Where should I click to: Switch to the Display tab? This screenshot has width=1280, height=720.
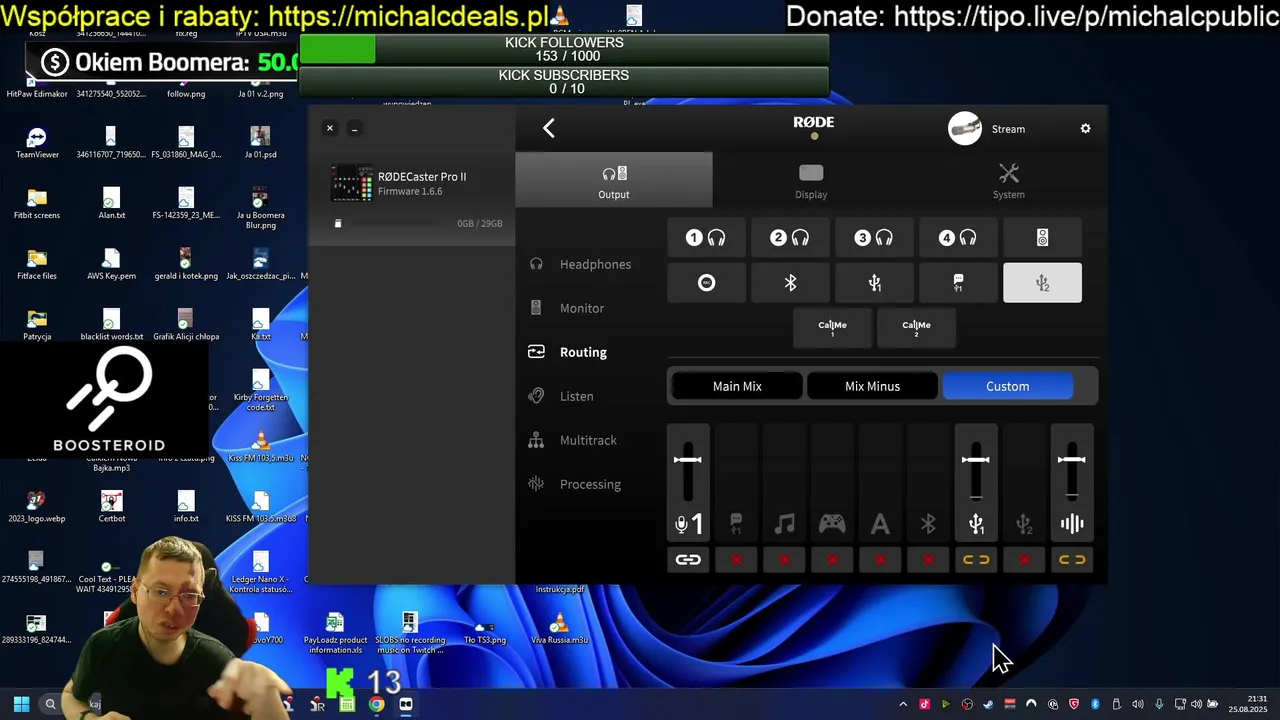[811, 180]
